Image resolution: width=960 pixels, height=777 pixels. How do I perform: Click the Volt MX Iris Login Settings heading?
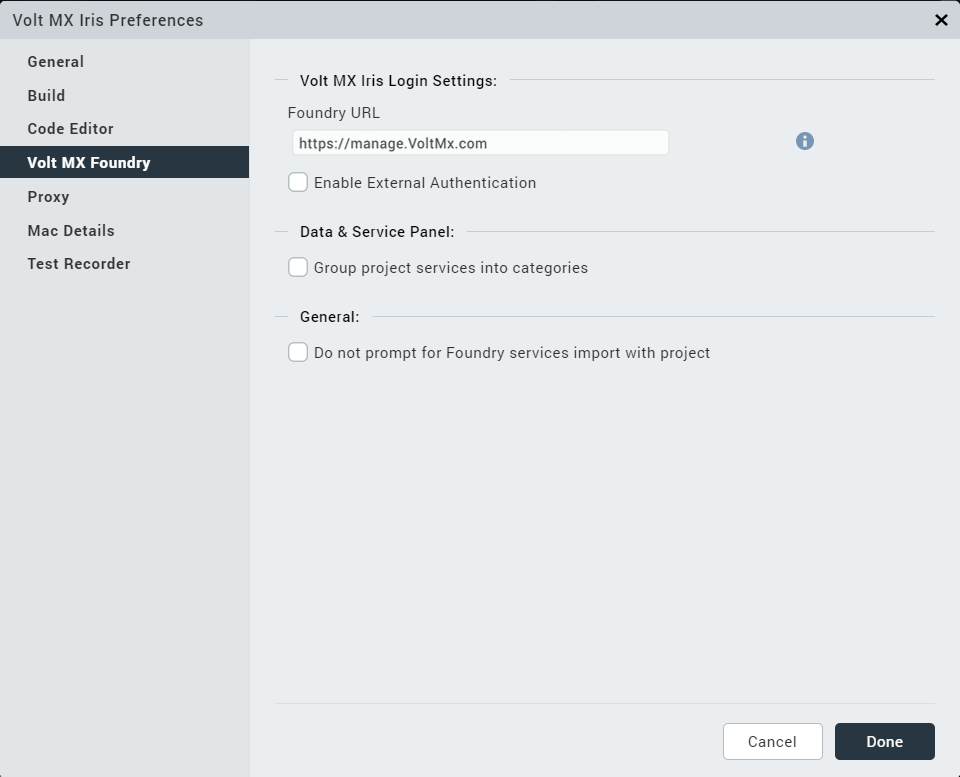pos(398,81)
